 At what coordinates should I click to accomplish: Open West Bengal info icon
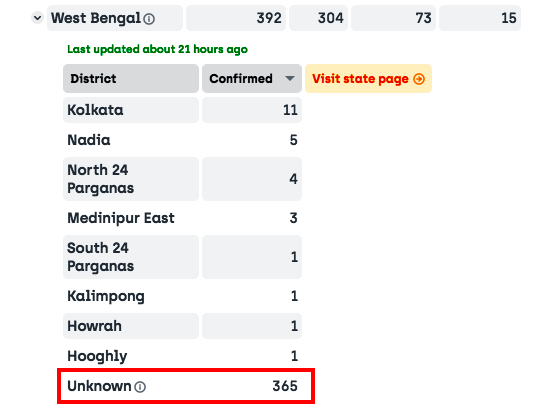point(149,19)
